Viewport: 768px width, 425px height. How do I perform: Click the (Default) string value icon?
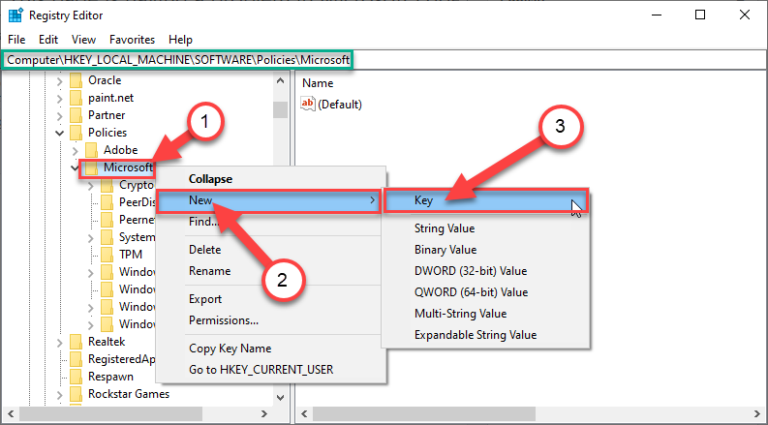tap(308, 104)
